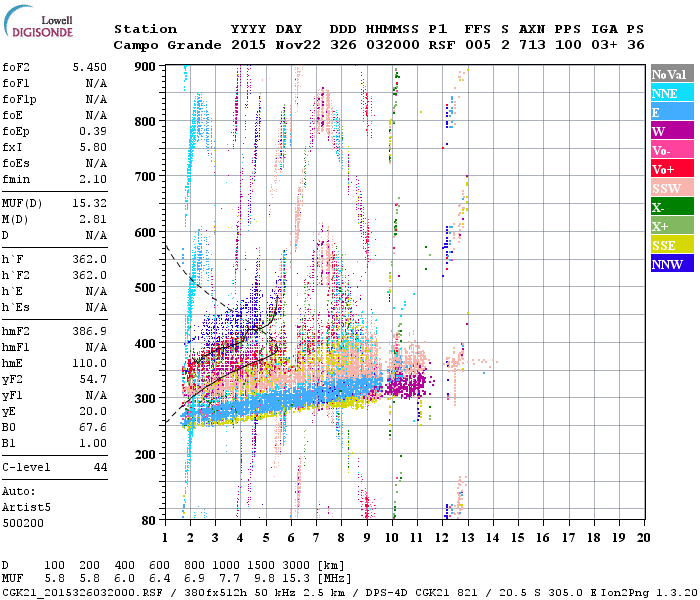Image resolution: width=700 pixels, height=600 pixels.
Task: Click the AXN value 713
Action: [532, 45]
